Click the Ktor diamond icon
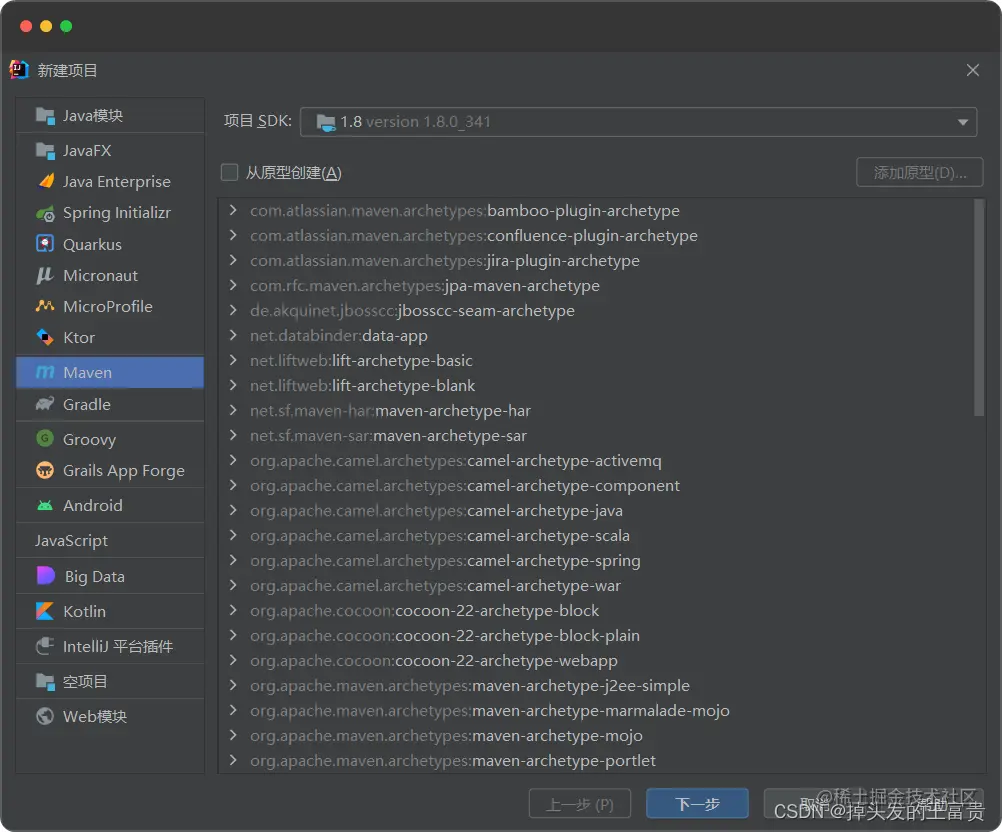 pyautogui.click(x=45, y=337)
